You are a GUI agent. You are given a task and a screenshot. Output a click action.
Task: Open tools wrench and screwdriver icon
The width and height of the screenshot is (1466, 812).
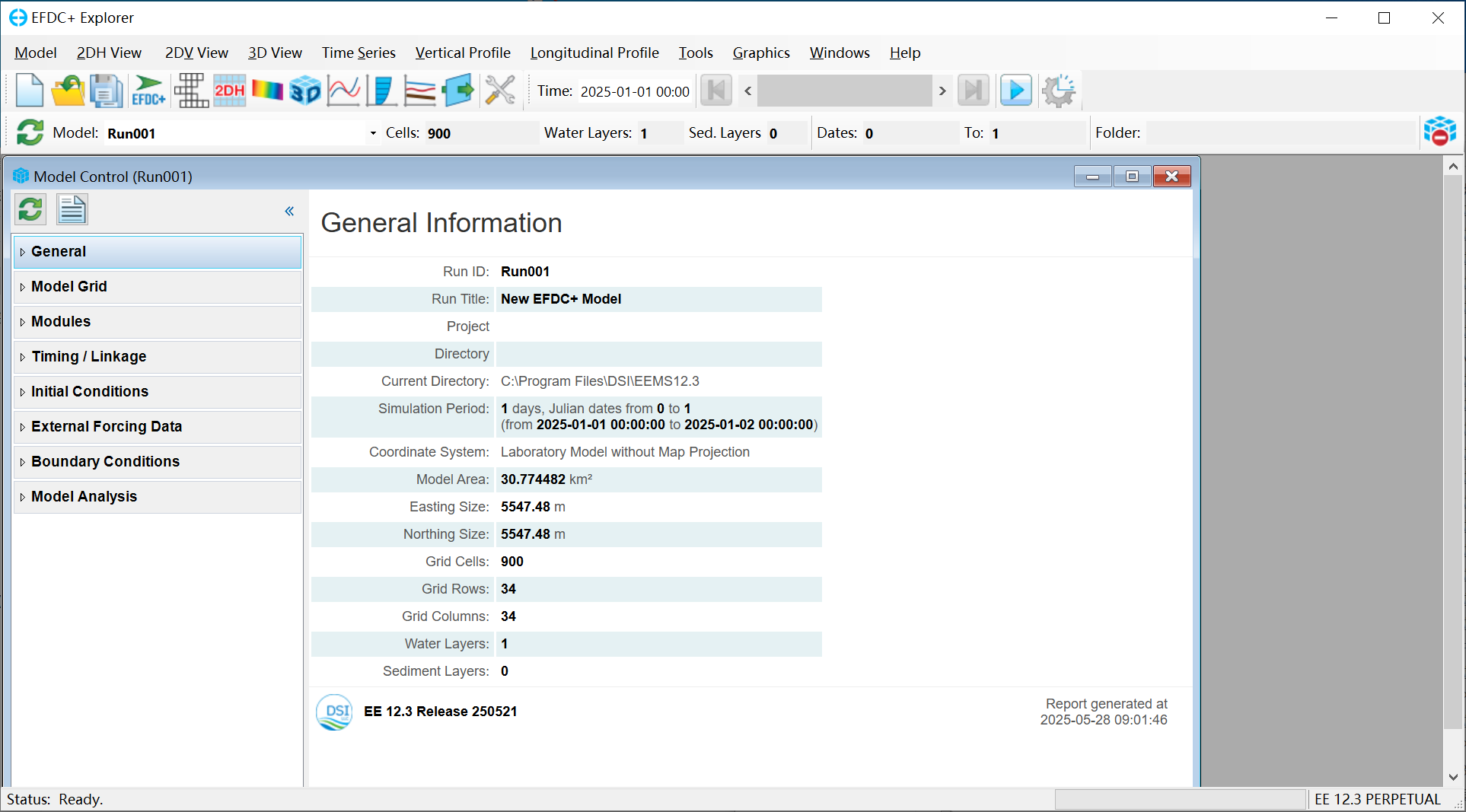coord(500,91)
